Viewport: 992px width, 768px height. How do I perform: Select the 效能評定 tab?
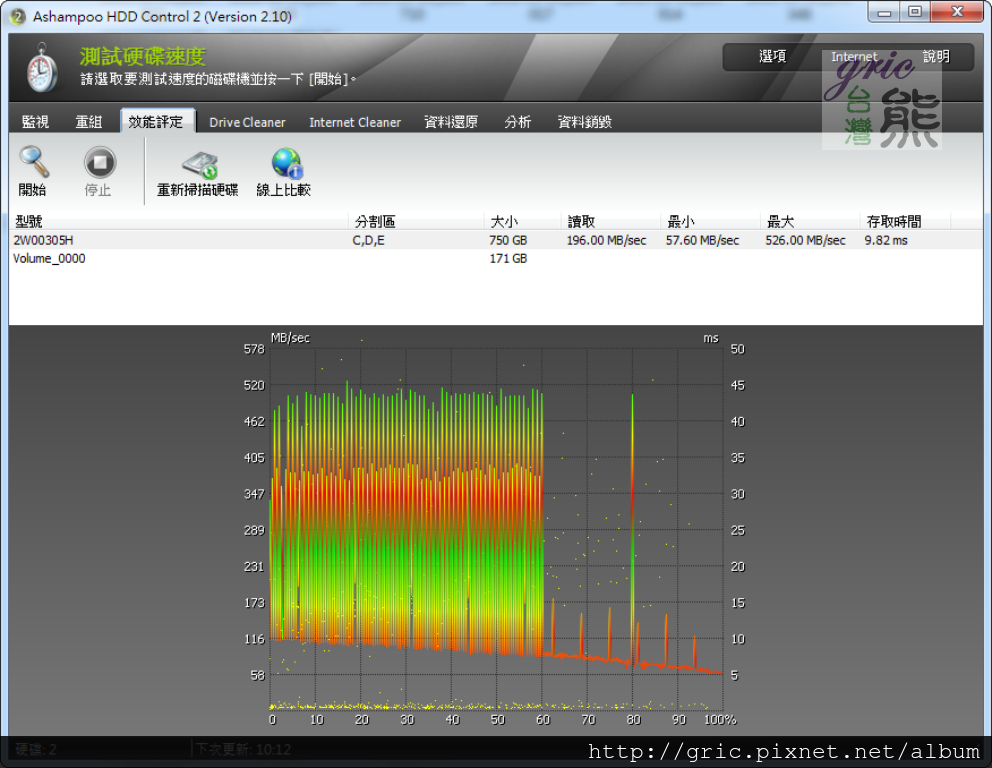point(157,121)
